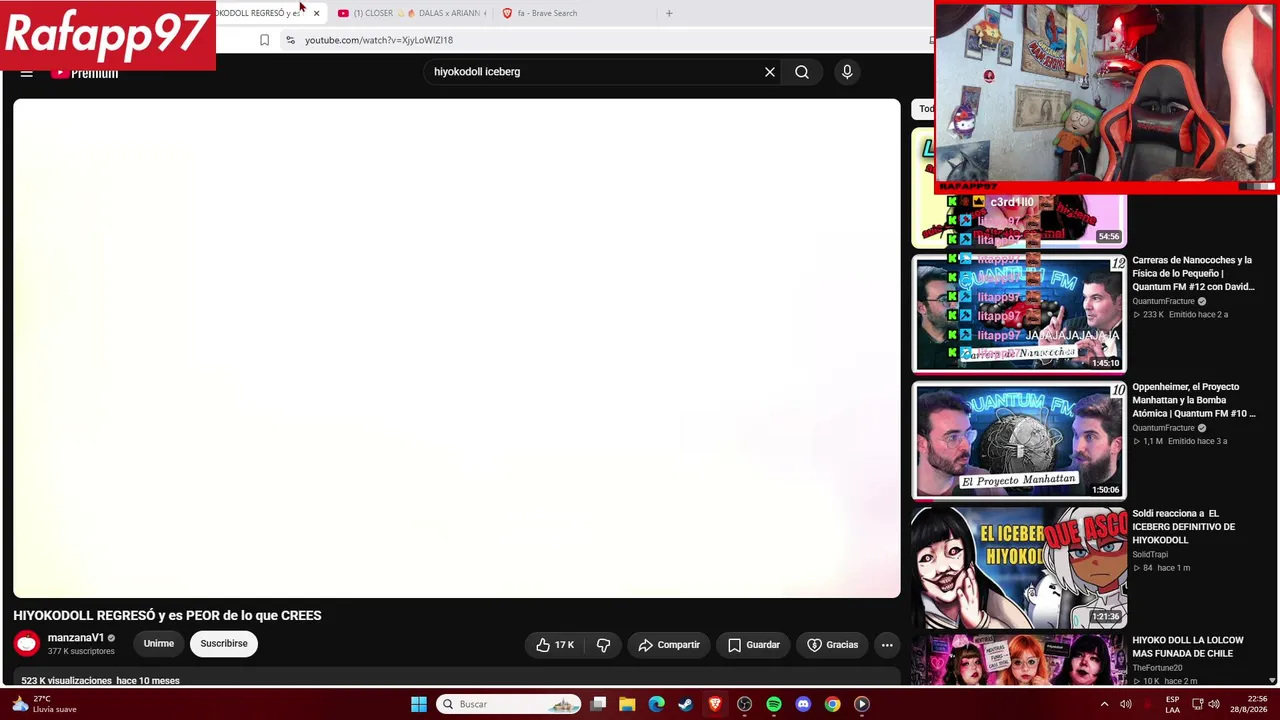Open the Carreras de Nanocoches video thumbnail

point(1019,314)
